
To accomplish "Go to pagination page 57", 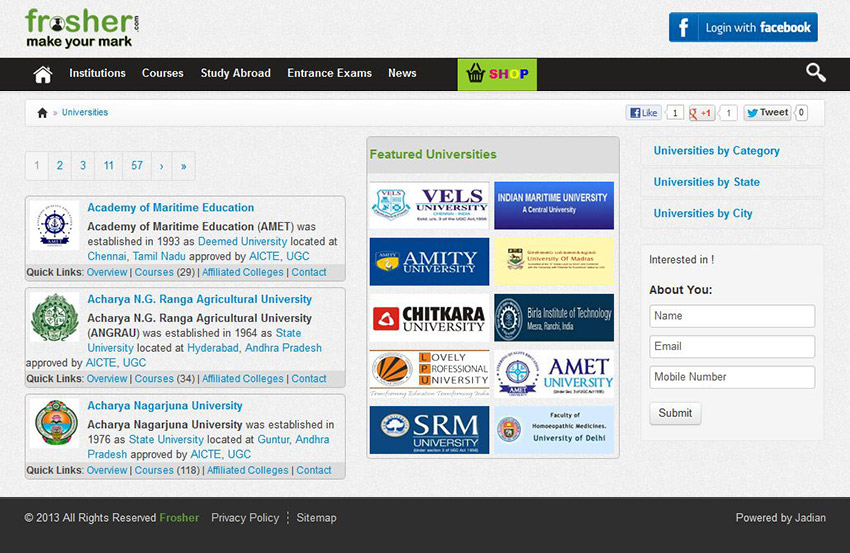I will point(137,166).
